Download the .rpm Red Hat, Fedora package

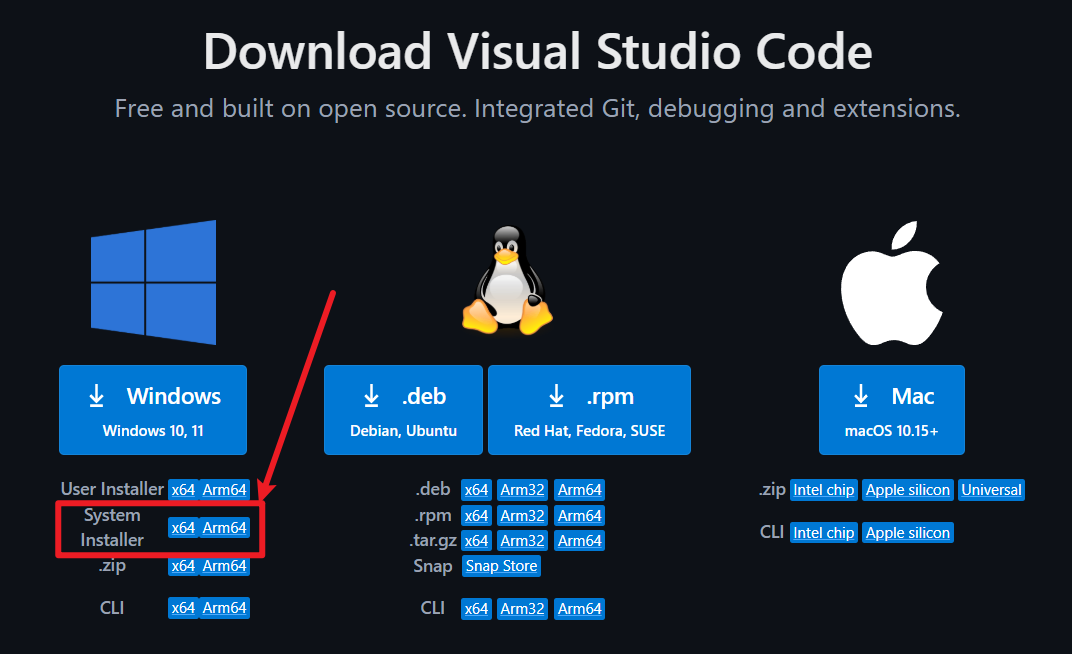point(589,410)
